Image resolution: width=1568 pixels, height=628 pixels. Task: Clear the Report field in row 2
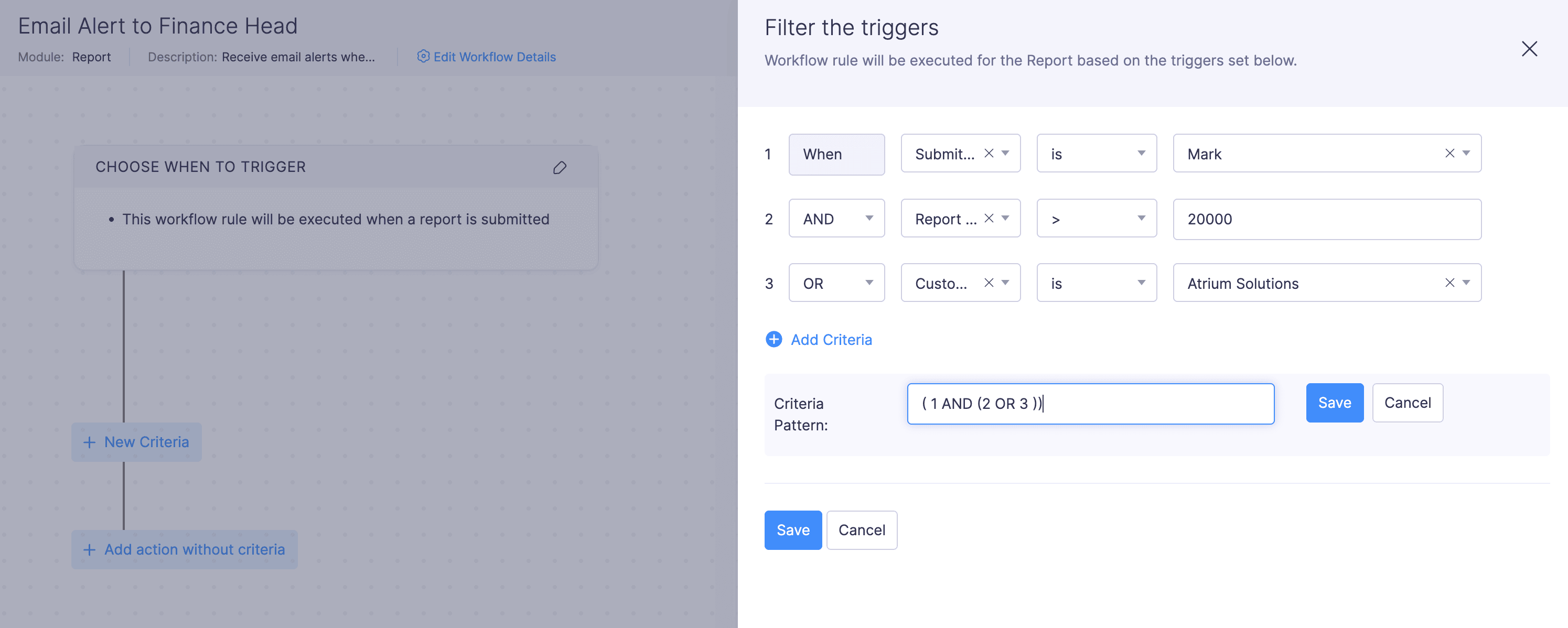[989, 219]
